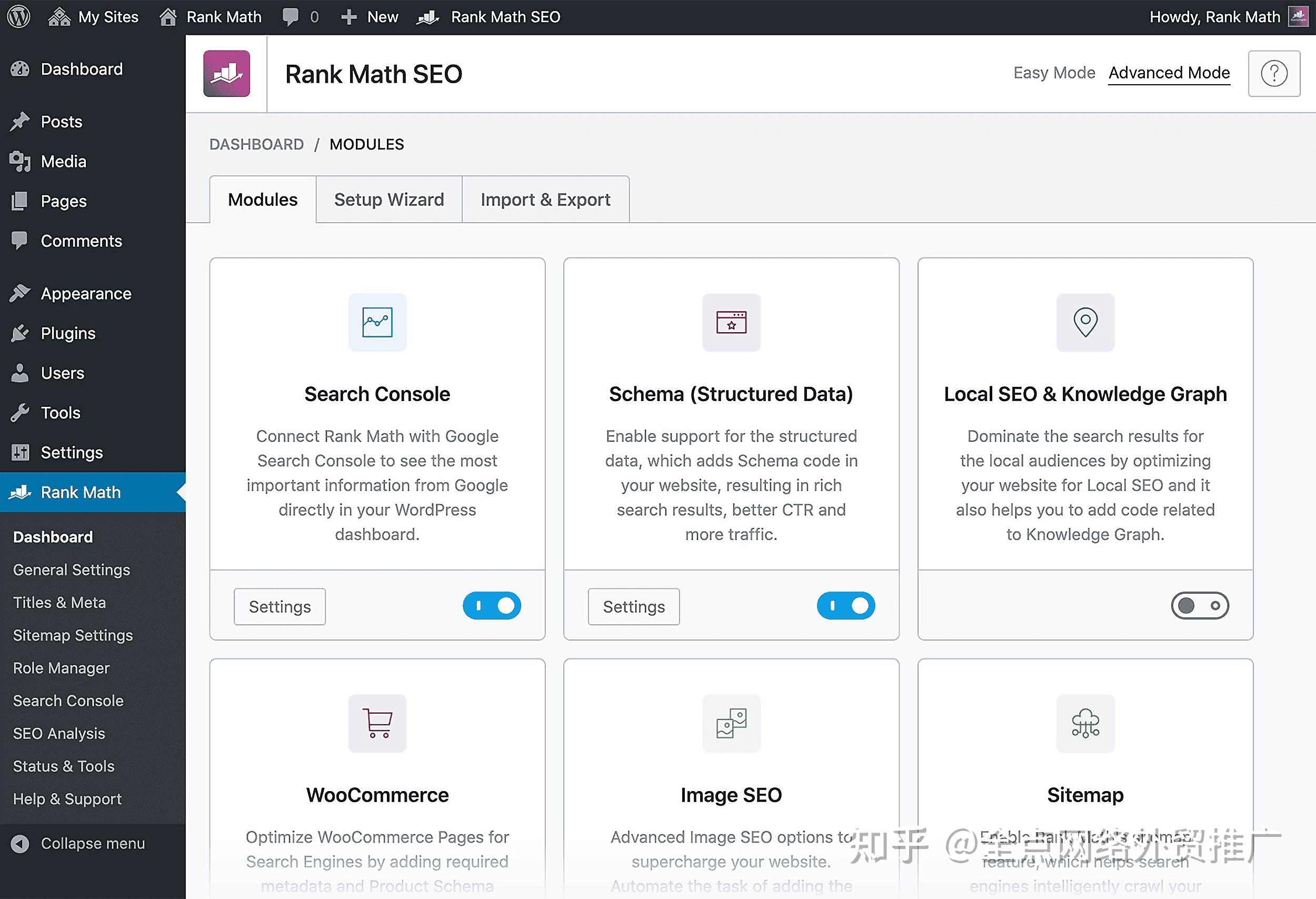1316x899 pixels.
Task: Click the Local SEO map pin icon
Action: point(1085,322)
